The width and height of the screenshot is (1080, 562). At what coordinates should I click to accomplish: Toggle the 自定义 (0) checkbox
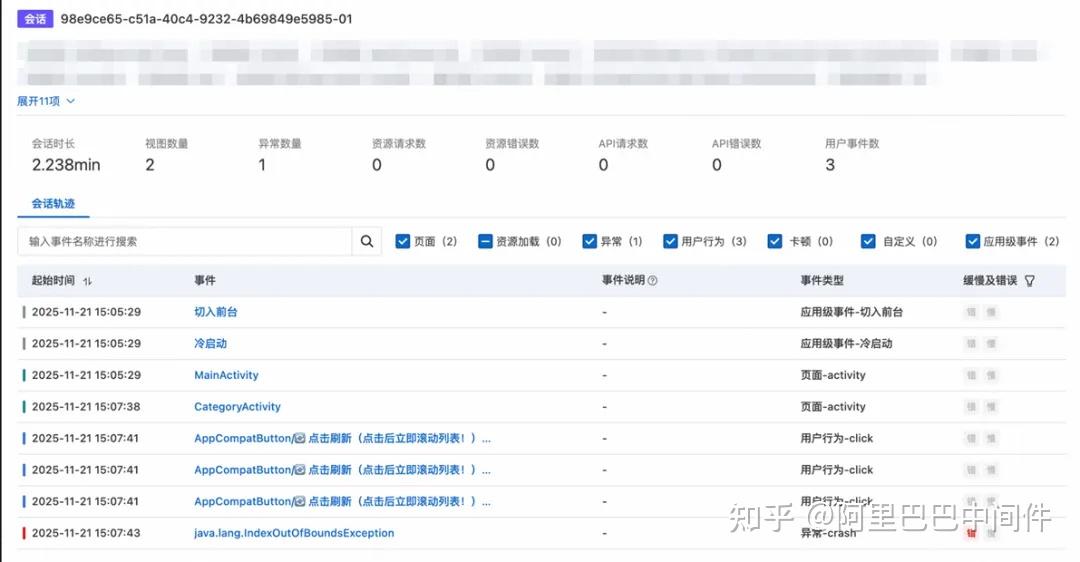tap(868, 241)
